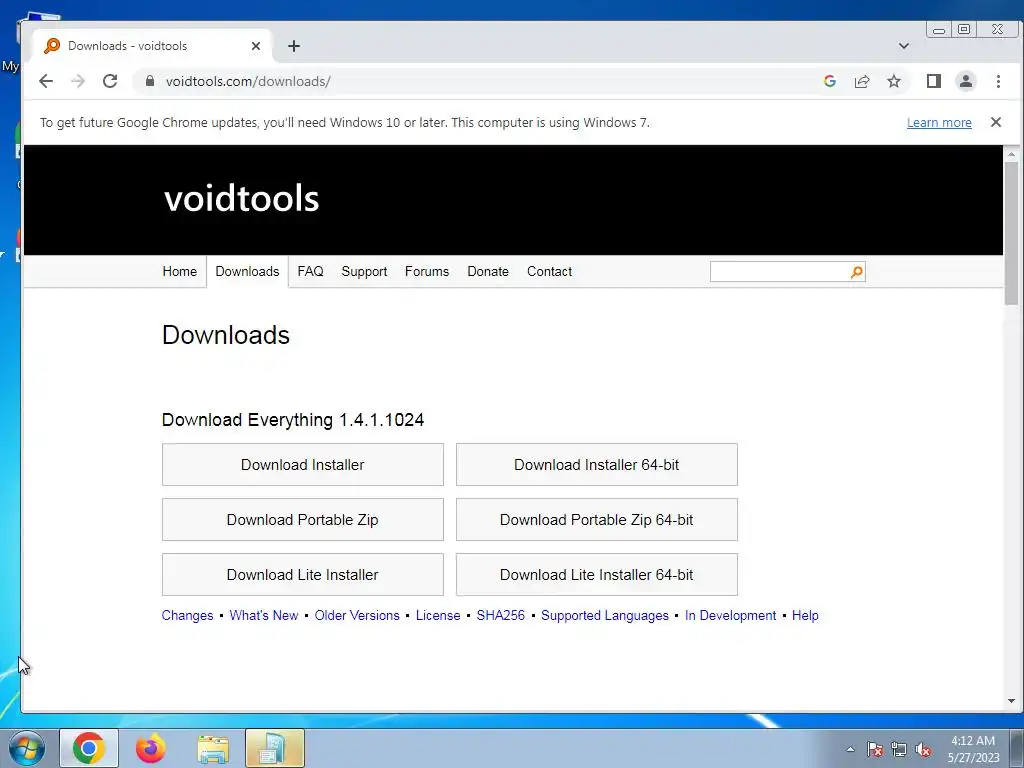This screenshot has width=1024, height=768.
Task: Click the browser back arrow
Action: click(x=46, y=81)
